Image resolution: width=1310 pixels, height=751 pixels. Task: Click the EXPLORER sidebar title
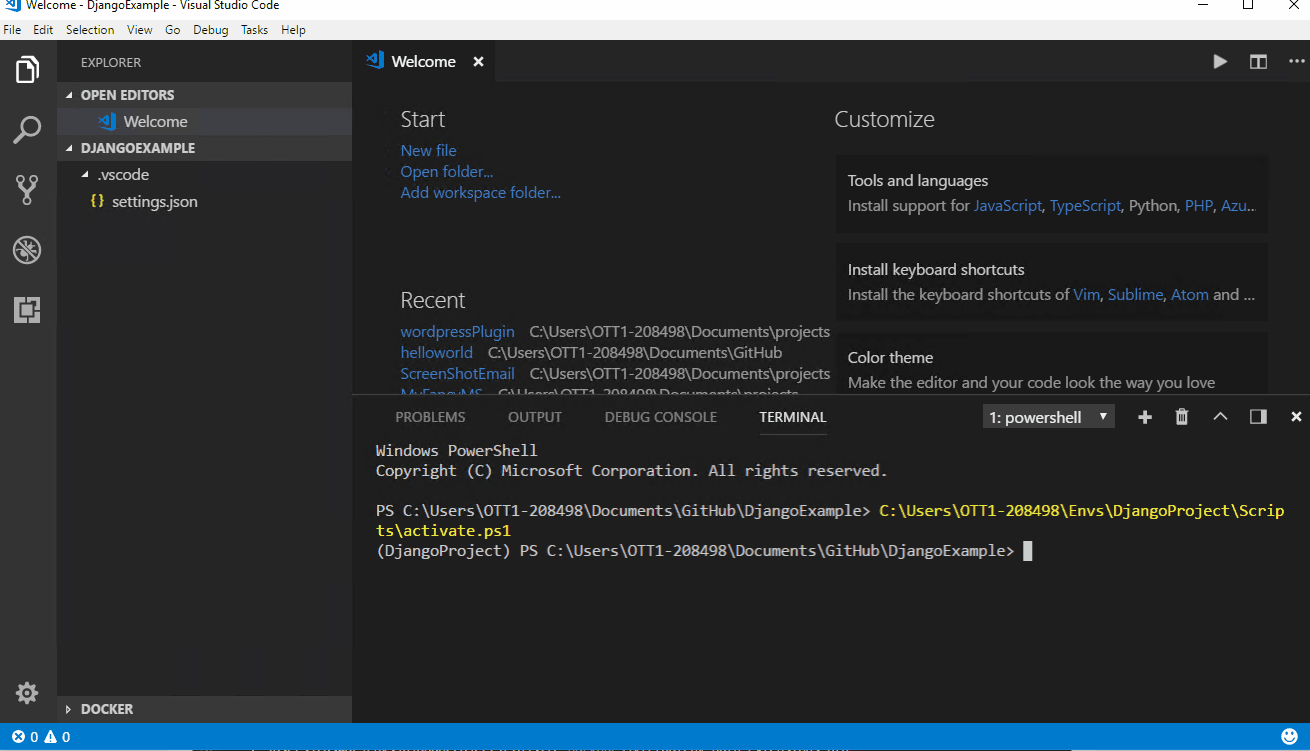pos(111,62)
